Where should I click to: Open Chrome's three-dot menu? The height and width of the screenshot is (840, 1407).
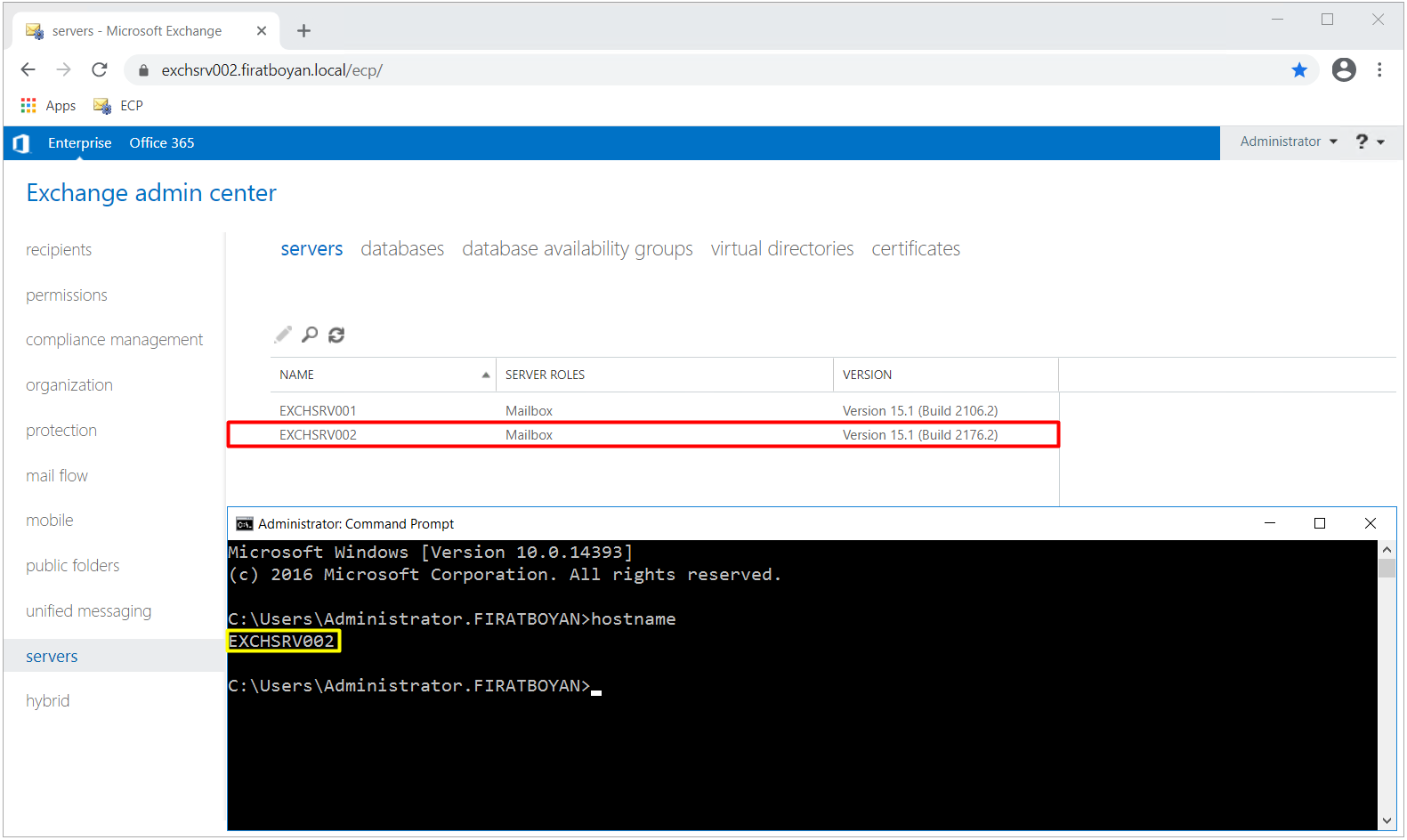1379,69
